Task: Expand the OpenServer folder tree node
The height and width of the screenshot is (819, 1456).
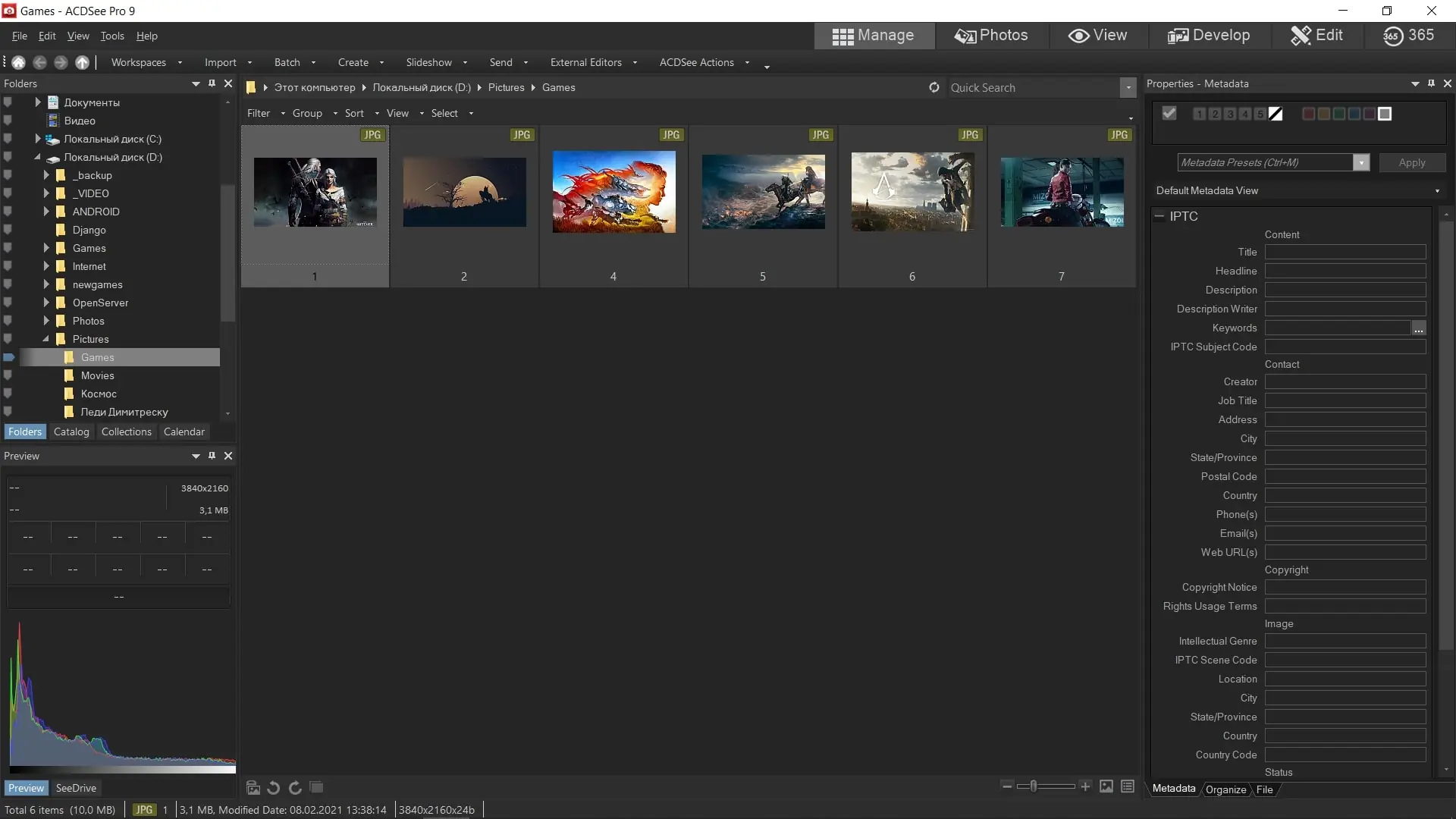Action: 46,303
